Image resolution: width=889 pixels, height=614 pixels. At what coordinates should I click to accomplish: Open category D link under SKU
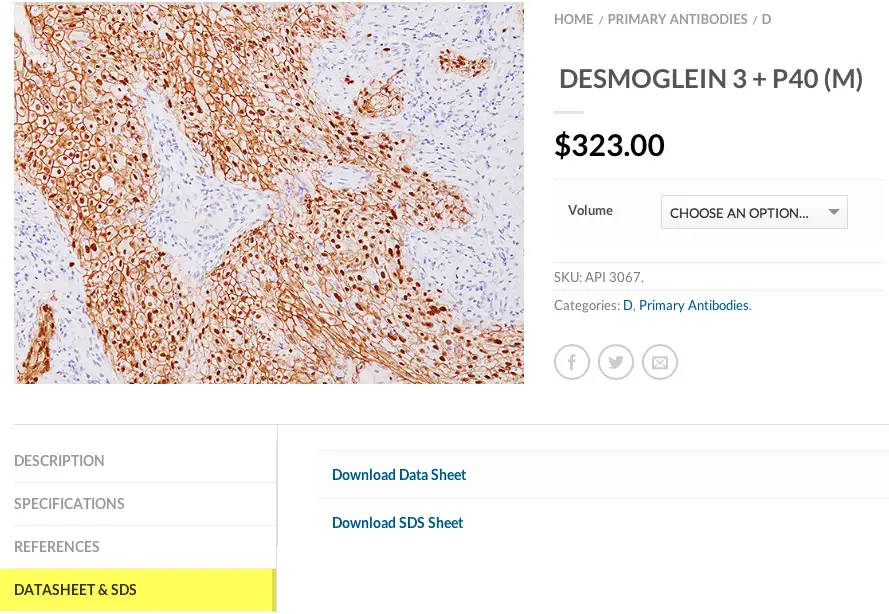click(628, 305)
